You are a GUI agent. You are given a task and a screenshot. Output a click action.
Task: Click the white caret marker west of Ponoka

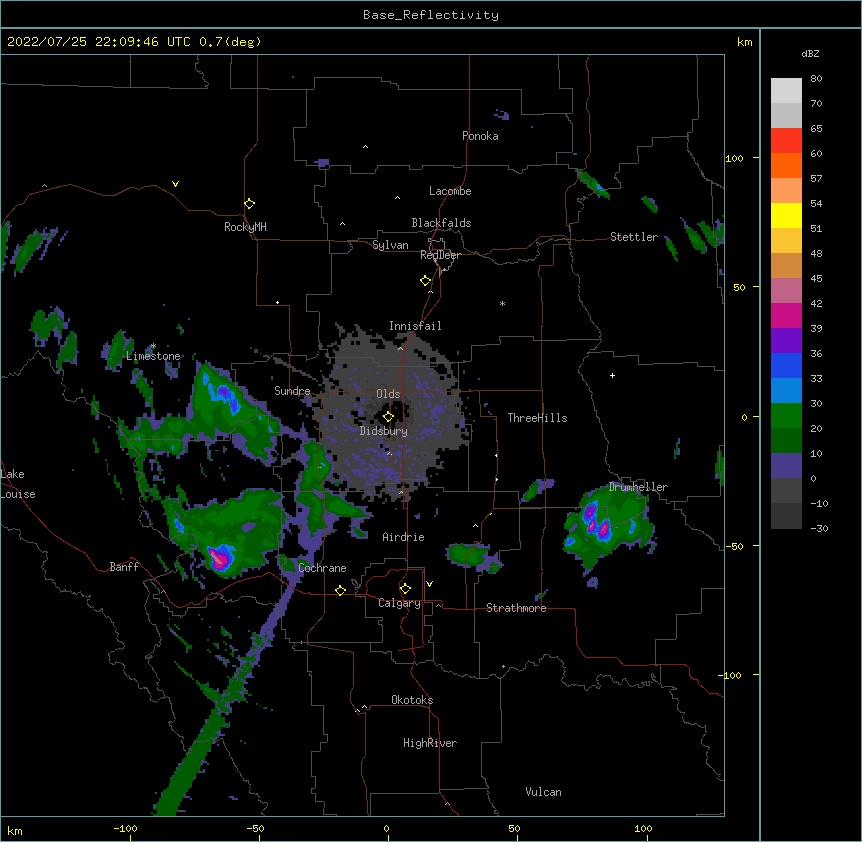366,147
